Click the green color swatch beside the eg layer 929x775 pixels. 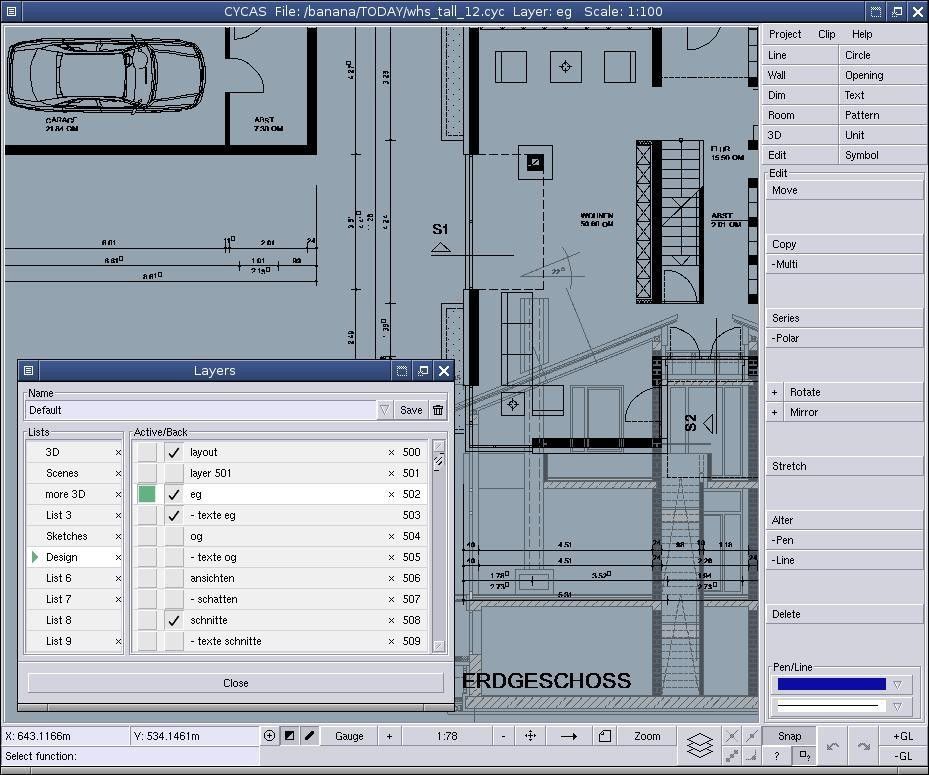point(145,494)
